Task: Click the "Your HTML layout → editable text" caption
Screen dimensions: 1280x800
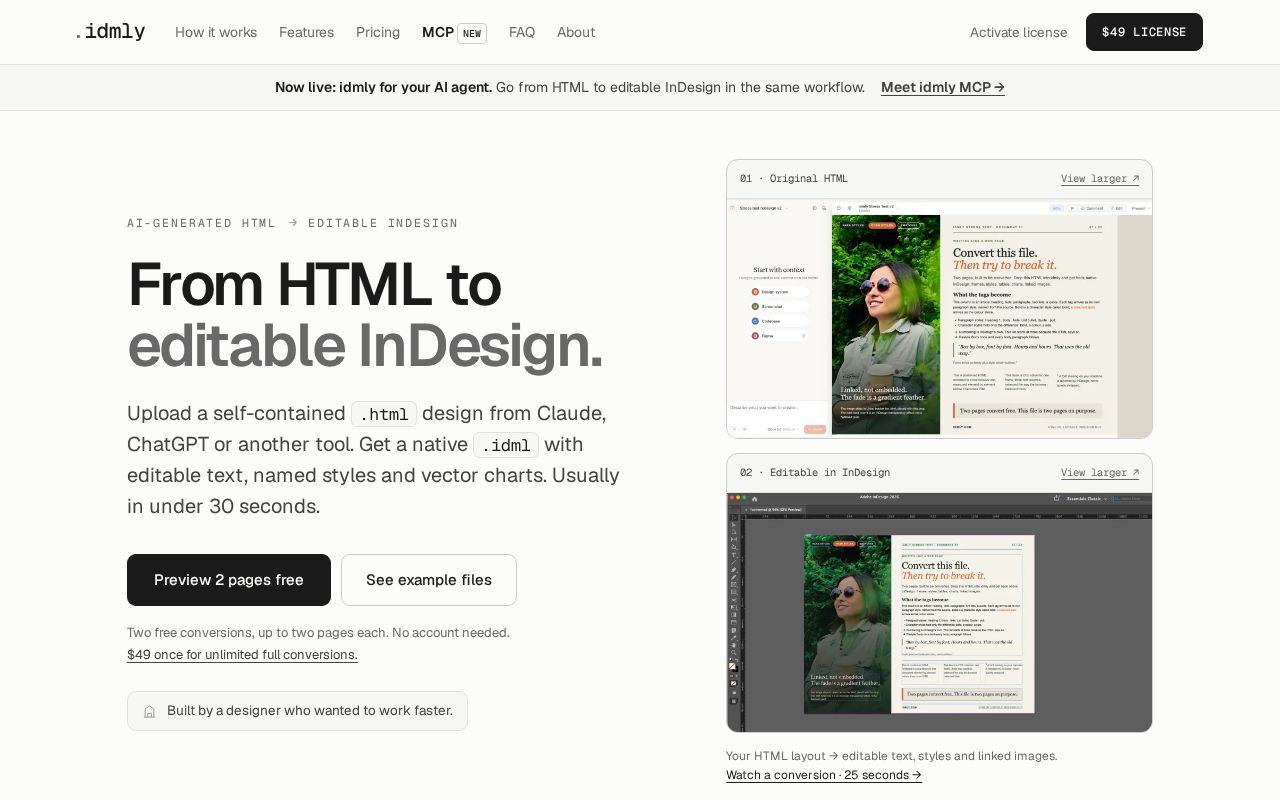Action: [x=892, y=756]
